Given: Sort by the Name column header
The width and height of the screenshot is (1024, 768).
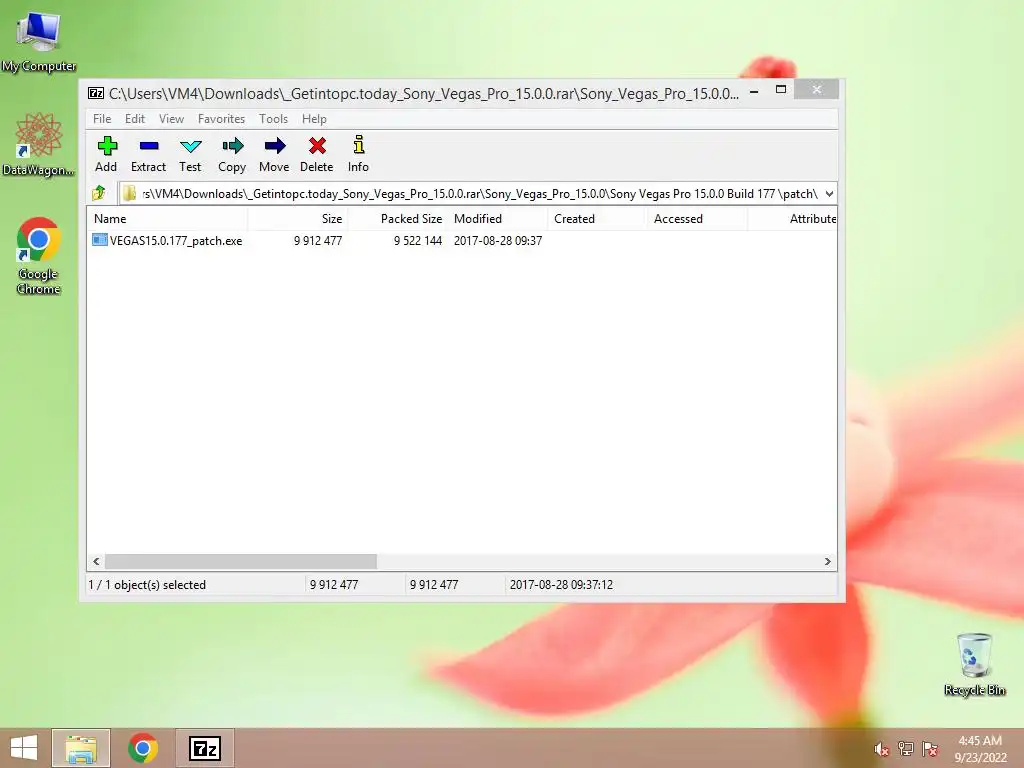Looking at the screenshot, I should 167,219.
